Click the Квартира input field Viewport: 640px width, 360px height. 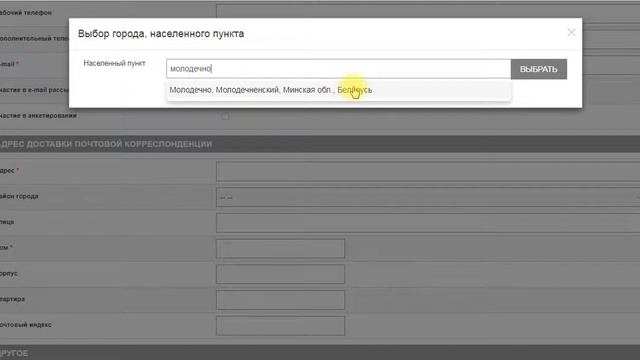click(280, 300)
